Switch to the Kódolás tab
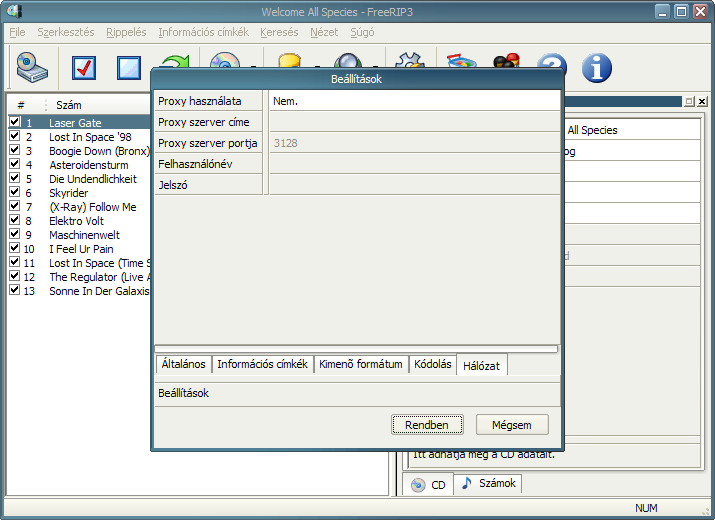The image size is (715, 520). click(x=432, y=364)
